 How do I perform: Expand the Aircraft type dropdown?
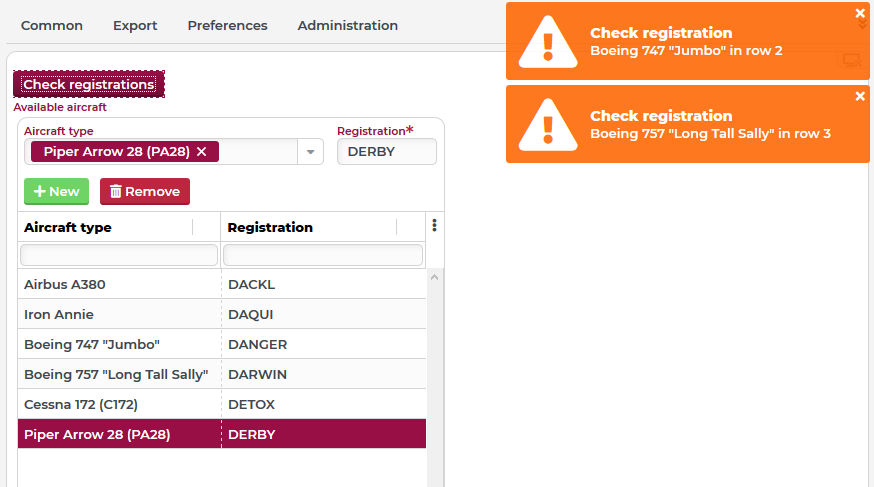click(x=310, y=152)
